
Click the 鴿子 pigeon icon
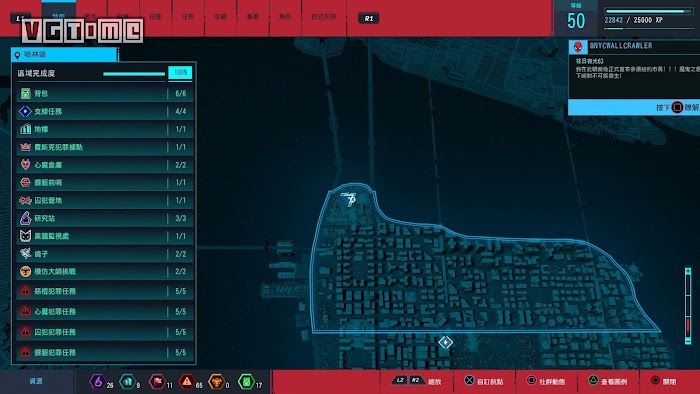(x=25, y=253)
